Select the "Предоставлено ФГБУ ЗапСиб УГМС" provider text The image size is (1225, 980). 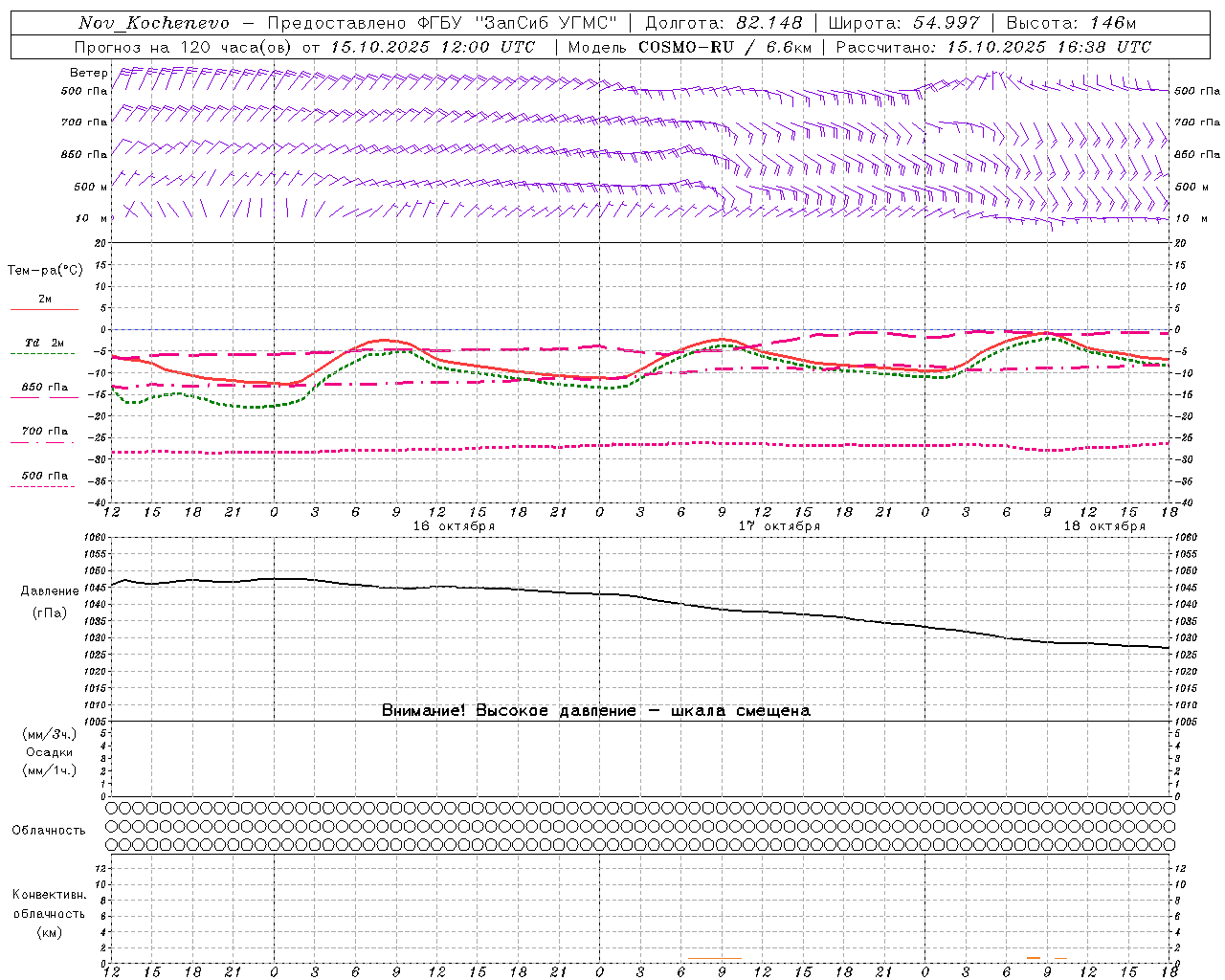tap(443, 23)
